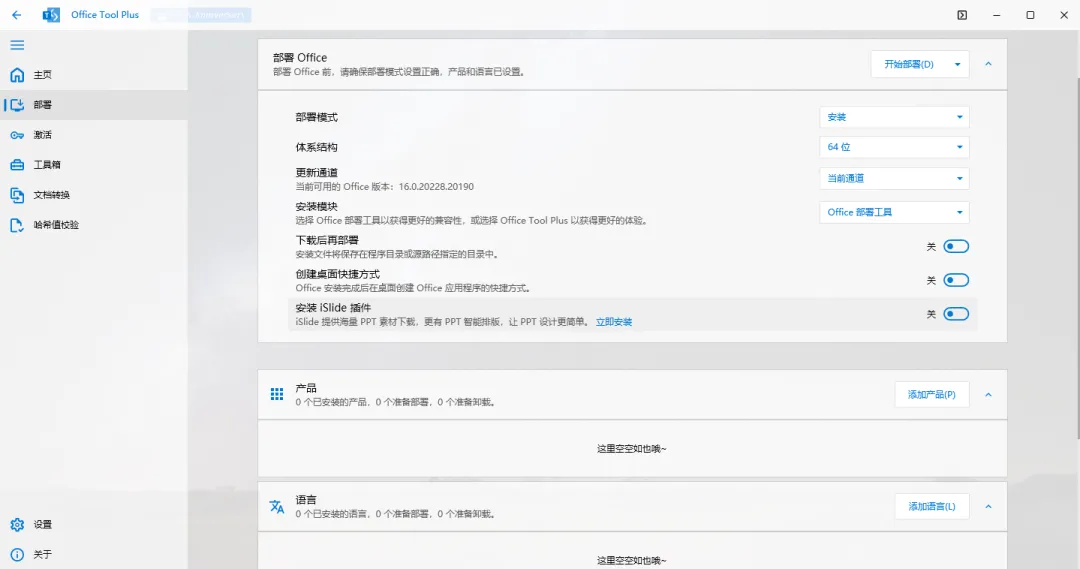This screenshot has height=569, width=1080.
Task: Open the 部署模式 dropdown showing 安装
Action: (x=894, y=117)
